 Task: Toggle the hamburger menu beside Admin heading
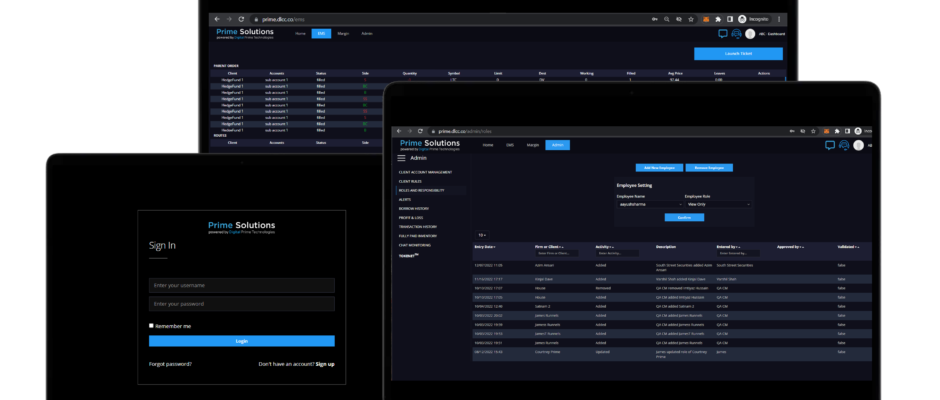click(402, 158)
